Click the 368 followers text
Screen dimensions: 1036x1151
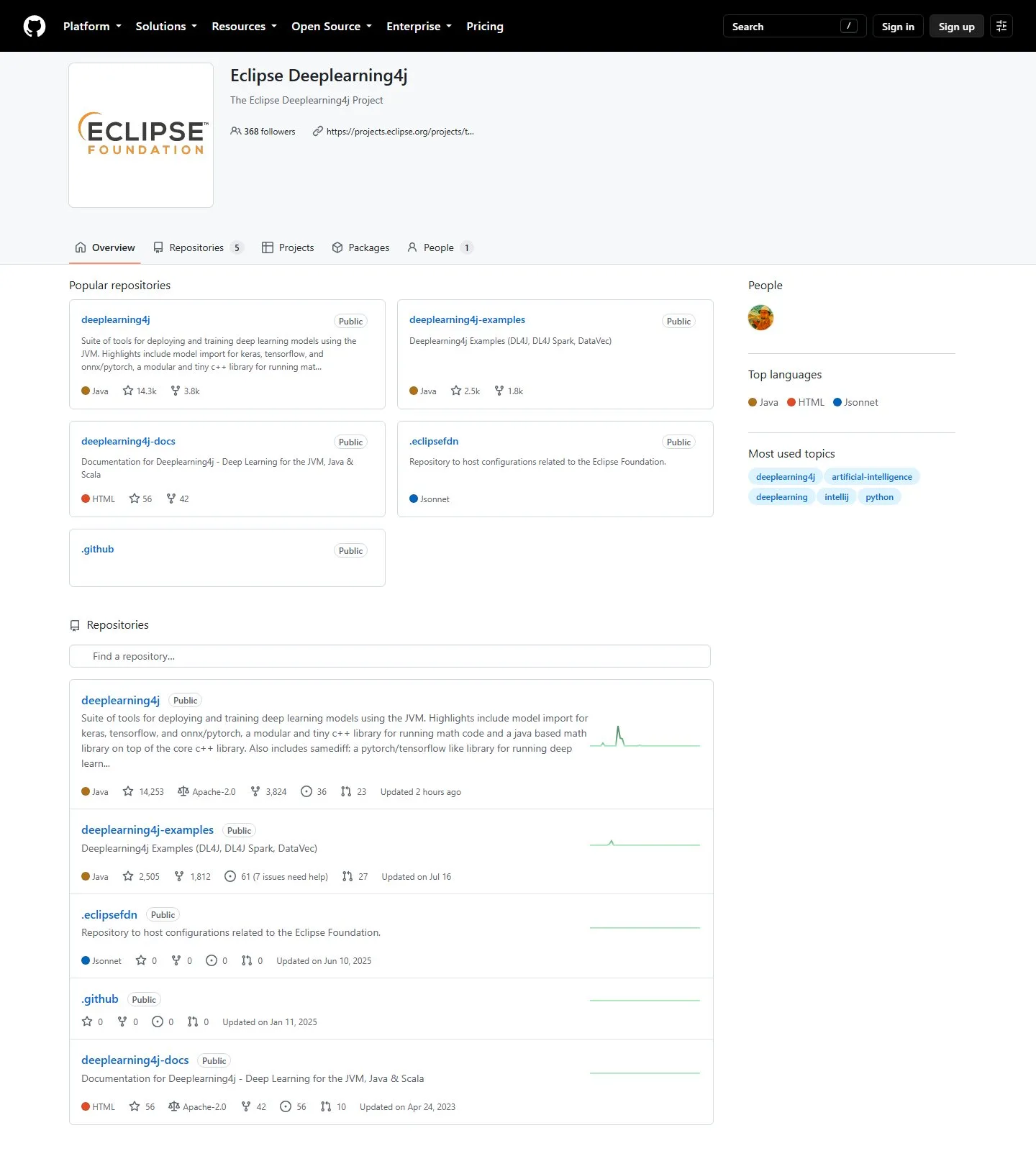coord(270,132)
